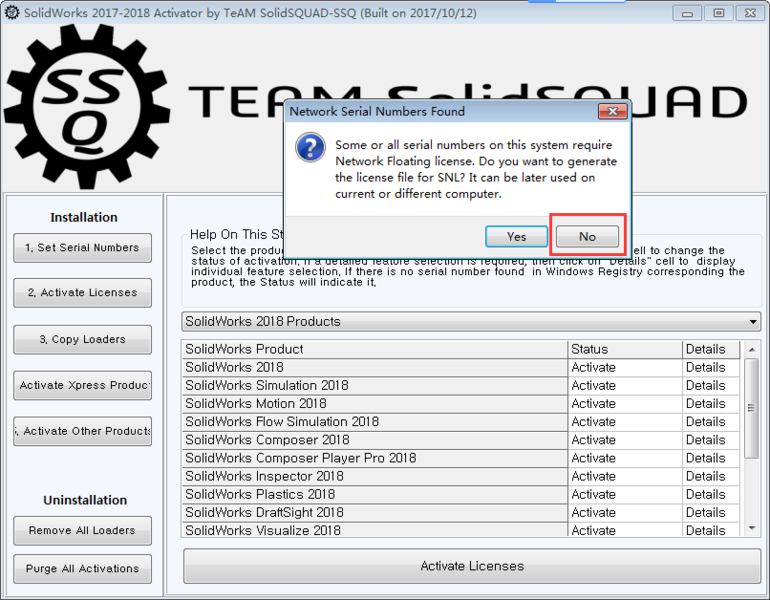The image size is (770, 600).
Task: Open Details for SolidWorks Motion 2018
Action: [x=711, y=404]
